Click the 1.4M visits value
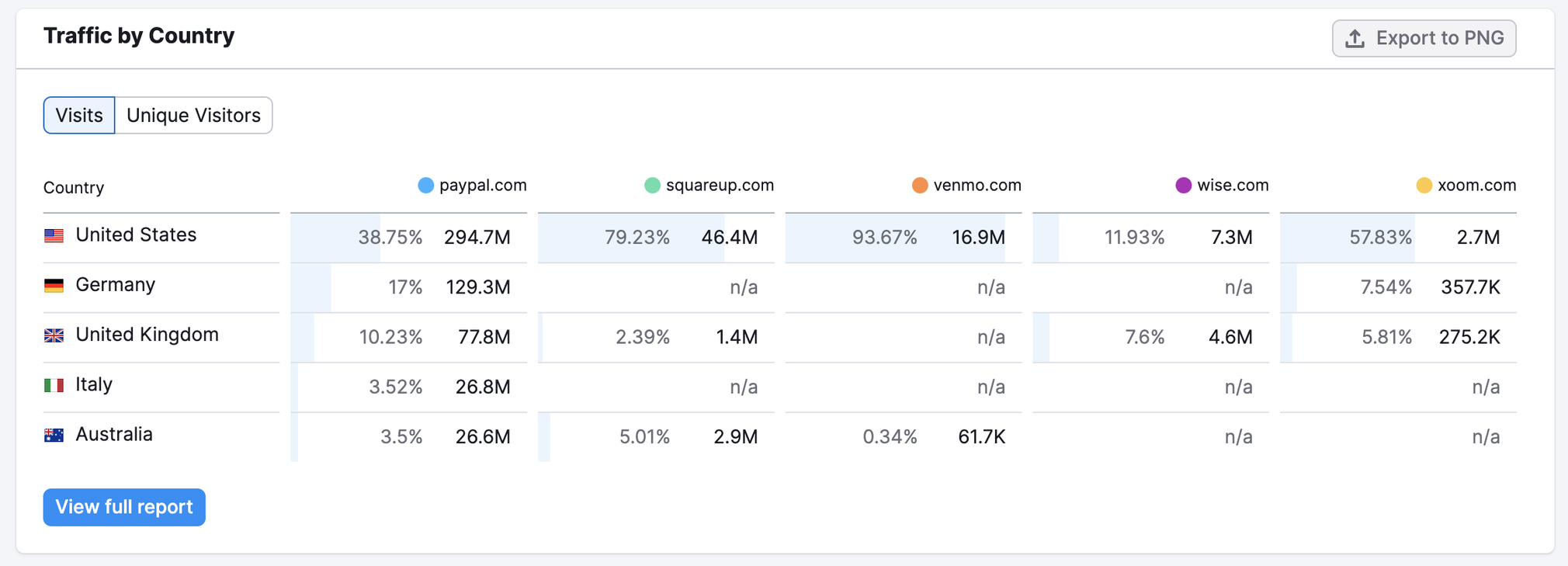Viewport: 1568px width, 566px height. [737, 337]
